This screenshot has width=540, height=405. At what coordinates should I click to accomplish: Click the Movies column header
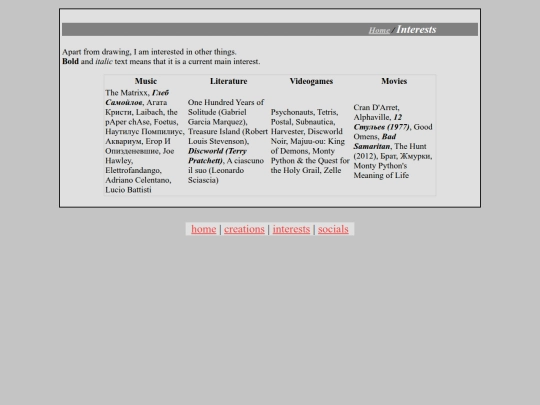(394, 81)
